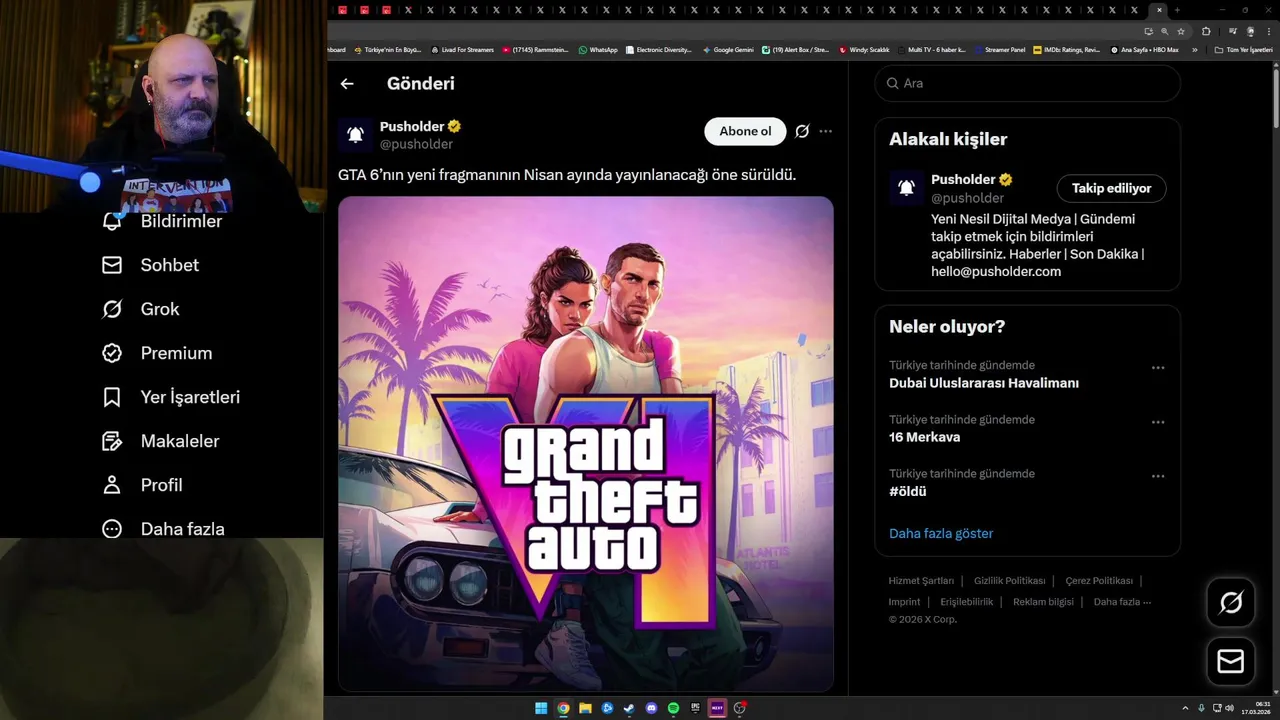Open File Explorer from the taskbar
Screen dimensions: 1280x720
[585, 708]
